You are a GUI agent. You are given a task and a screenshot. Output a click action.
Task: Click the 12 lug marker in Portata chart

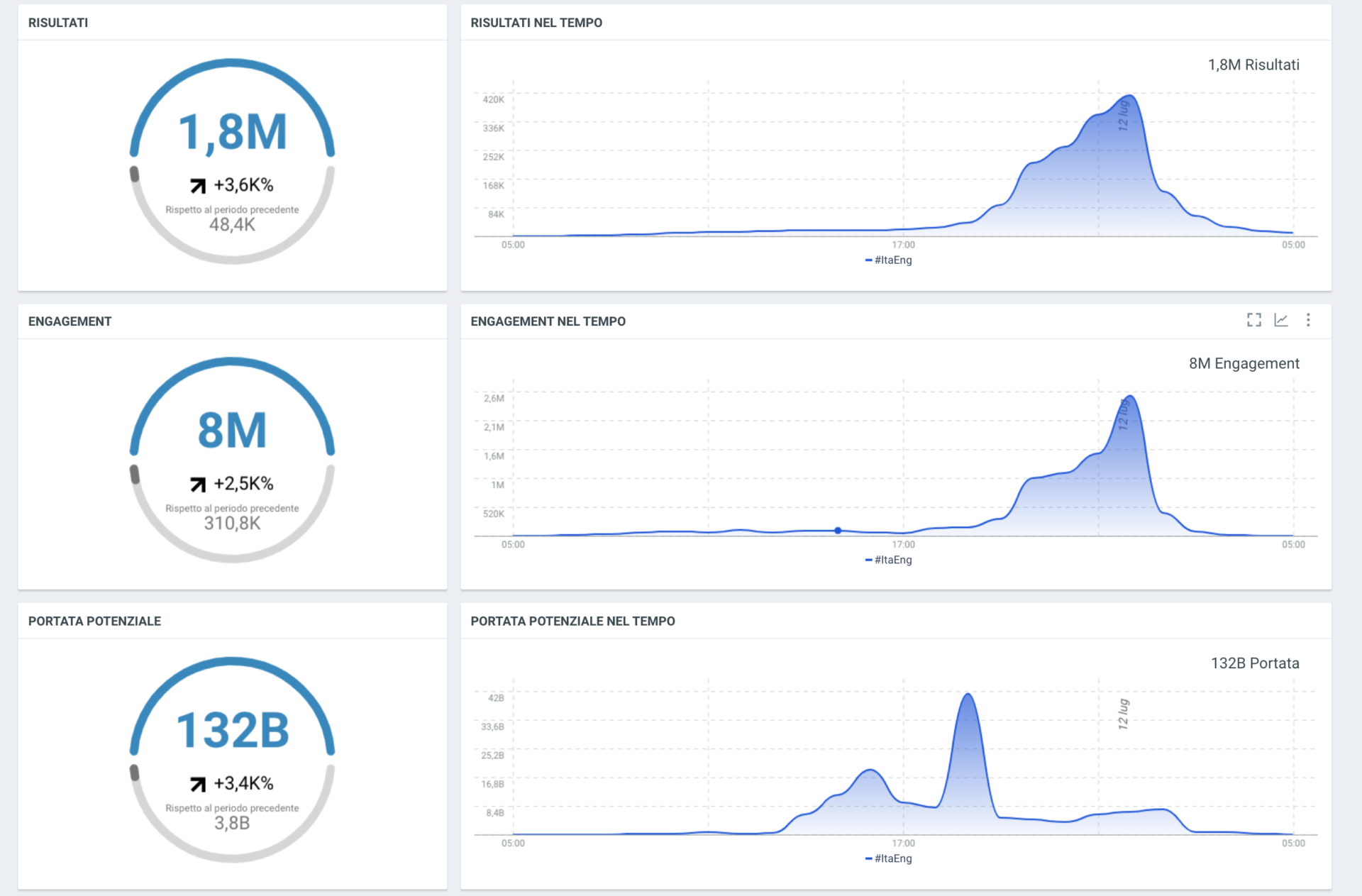click(x=1123, y=714)
